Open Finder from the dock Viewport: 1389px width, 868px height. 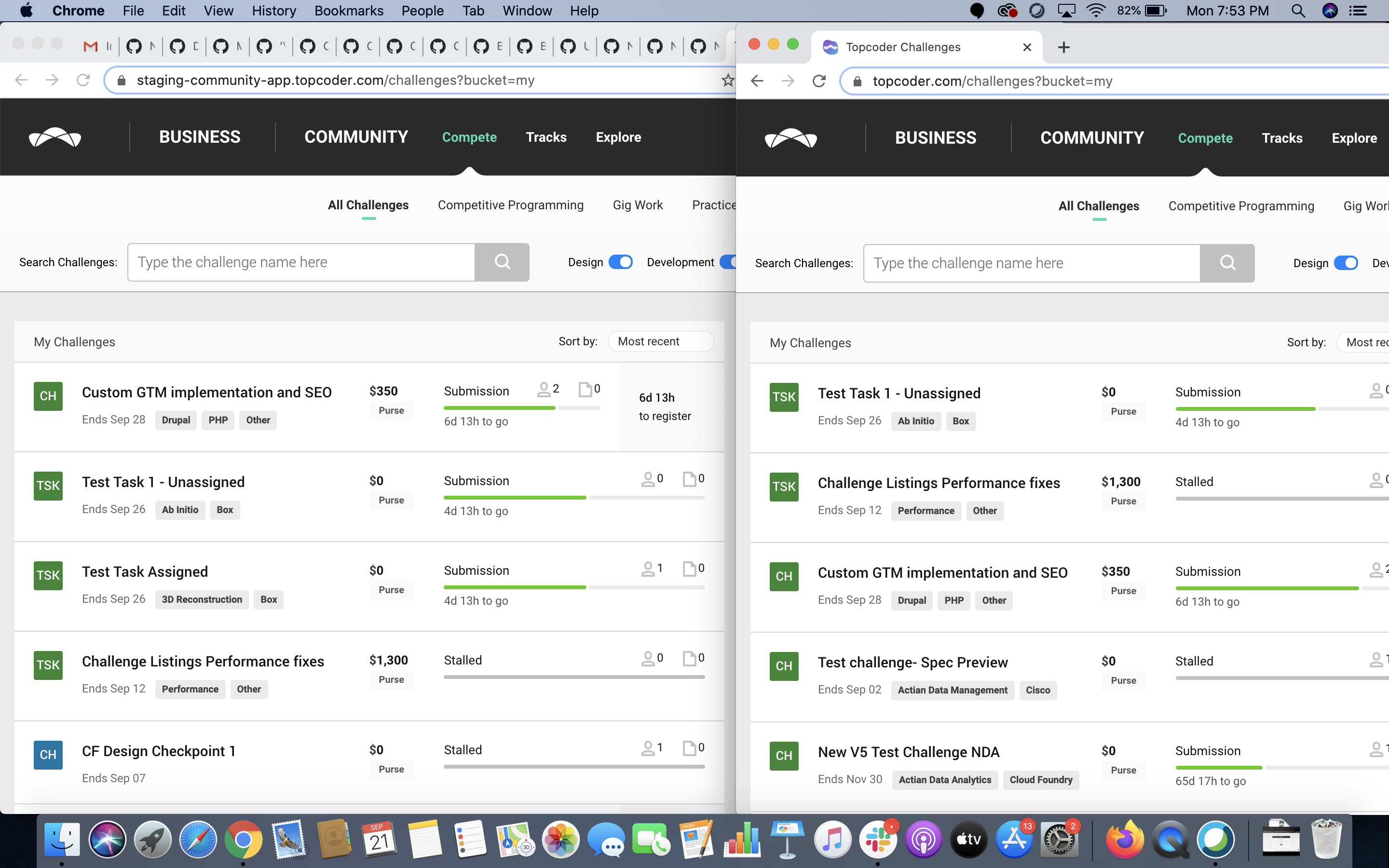[61, 839]
